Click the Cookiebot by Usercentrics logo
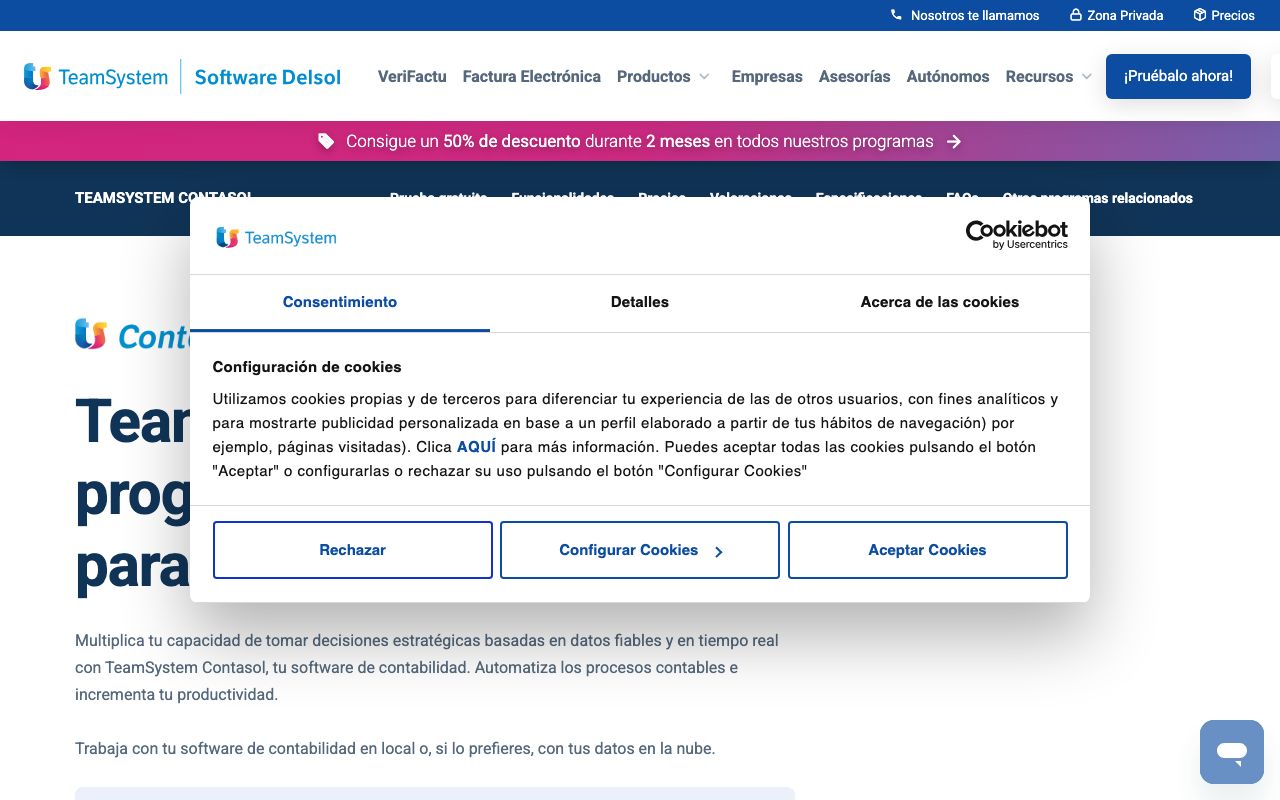Image resolution: width=1280 pixels, height=800 pixels. coord(1016,235)
